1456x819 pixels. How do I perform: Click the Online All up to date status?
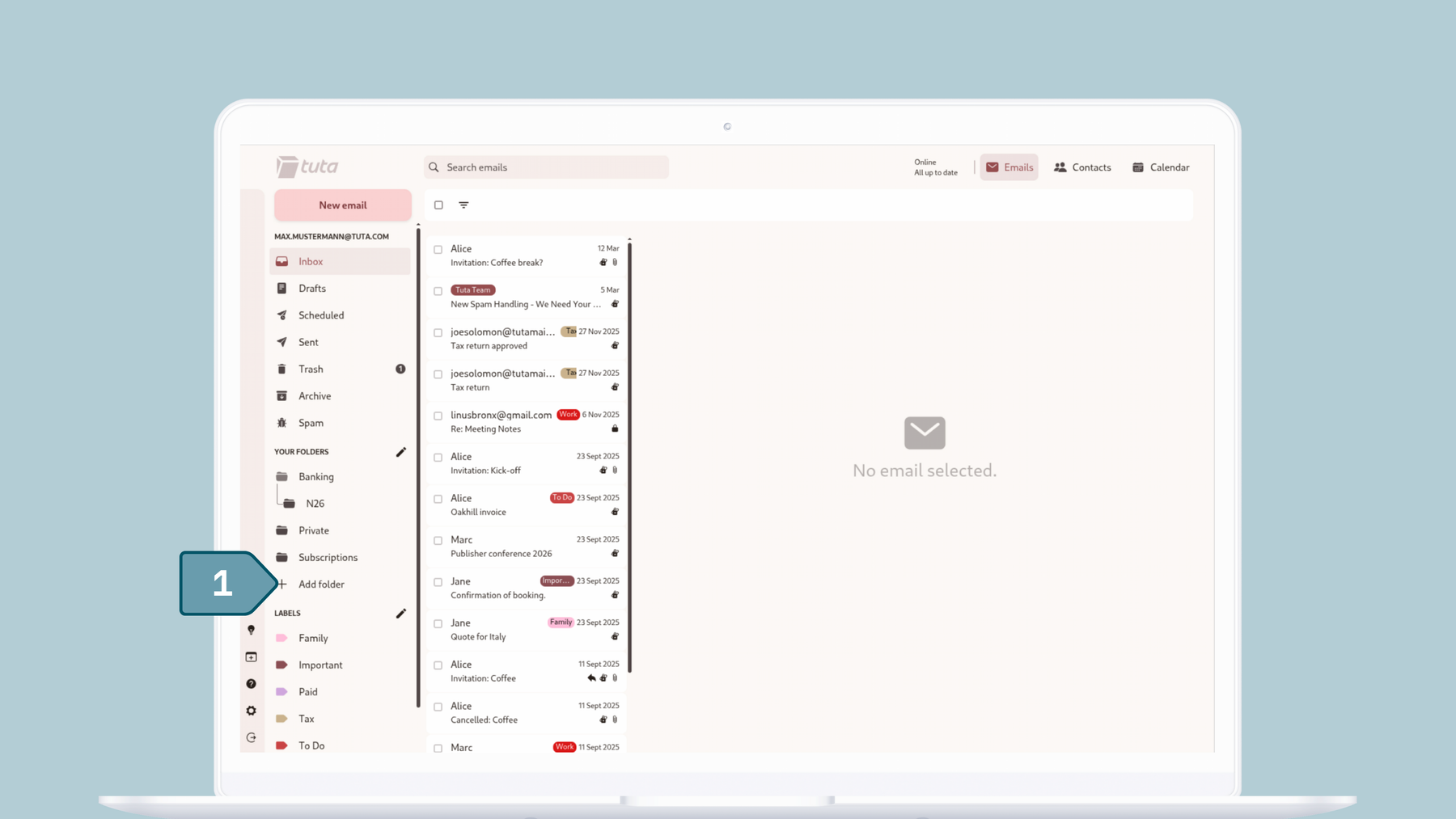click(x=936, y=167)
